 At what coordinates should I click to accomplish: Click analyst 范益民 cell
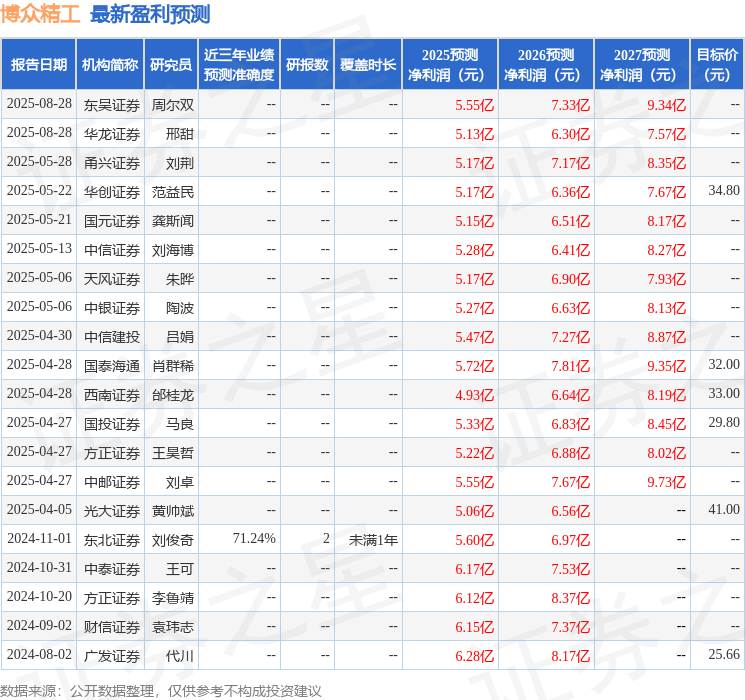[172, 192]
